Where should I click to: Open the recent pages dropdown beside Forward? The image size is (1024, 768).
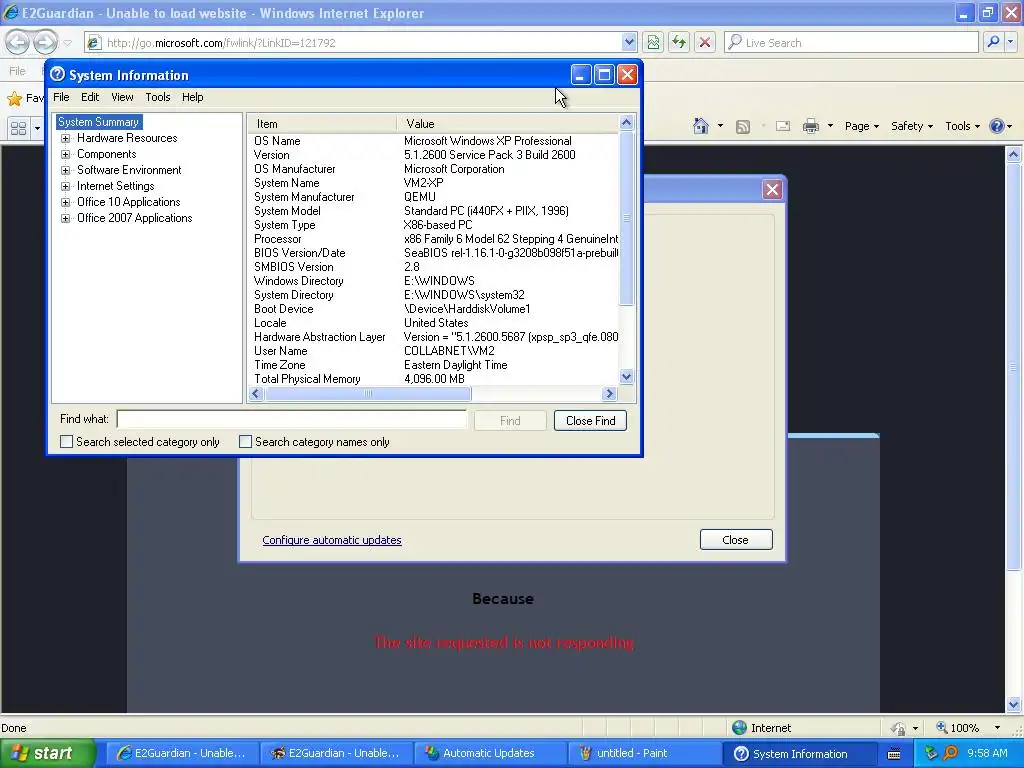click(x=67, y=43)
